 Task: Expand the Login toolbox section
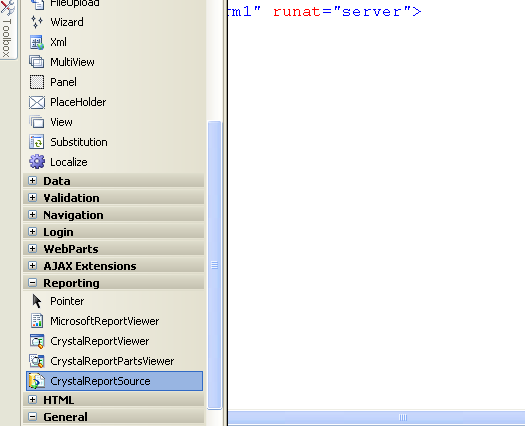pos(33,232)
